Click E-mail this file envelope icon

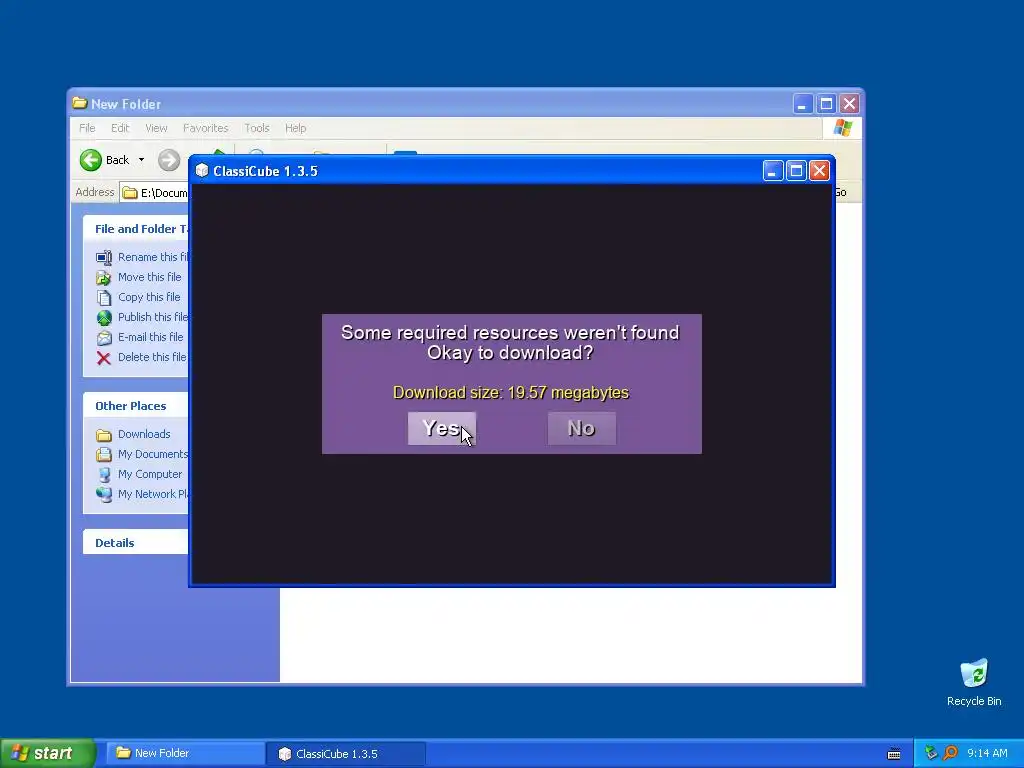(x=104, y=338)
